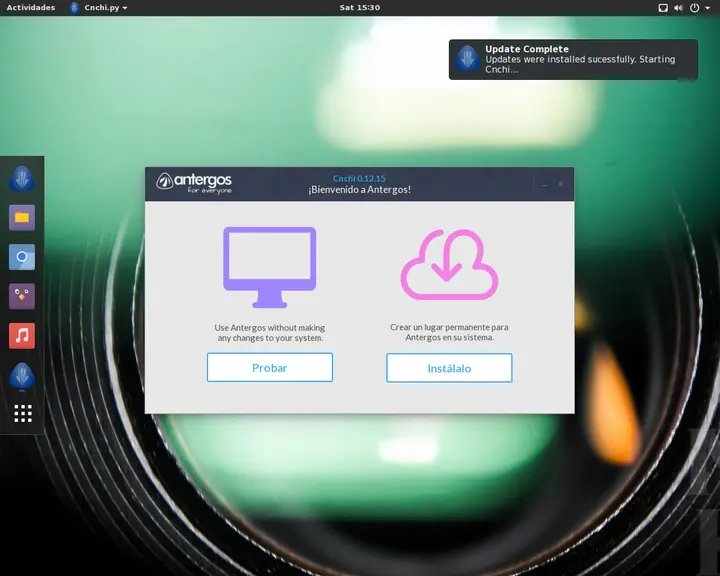Minimize the Cnchi installer window

(x=544, y=184)
